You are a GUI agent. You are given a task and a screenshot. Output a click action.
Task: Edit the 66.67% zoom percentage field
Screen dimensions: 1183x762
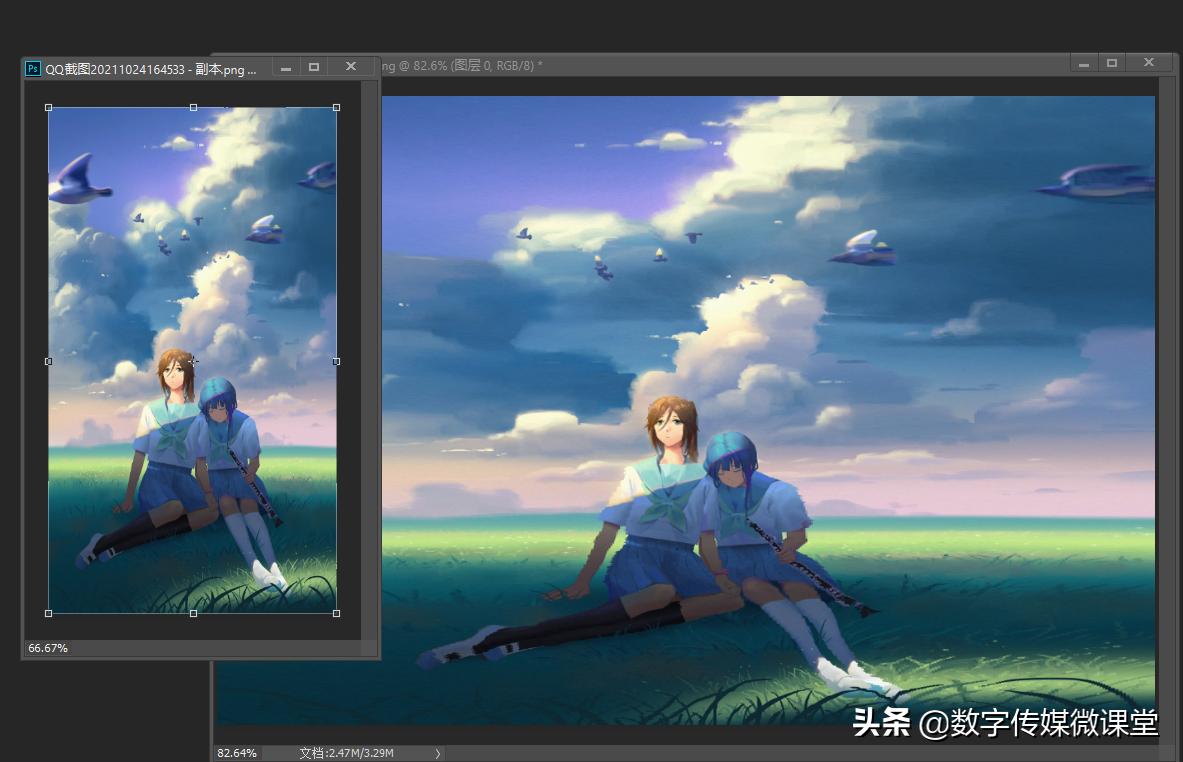click(46, 647)
